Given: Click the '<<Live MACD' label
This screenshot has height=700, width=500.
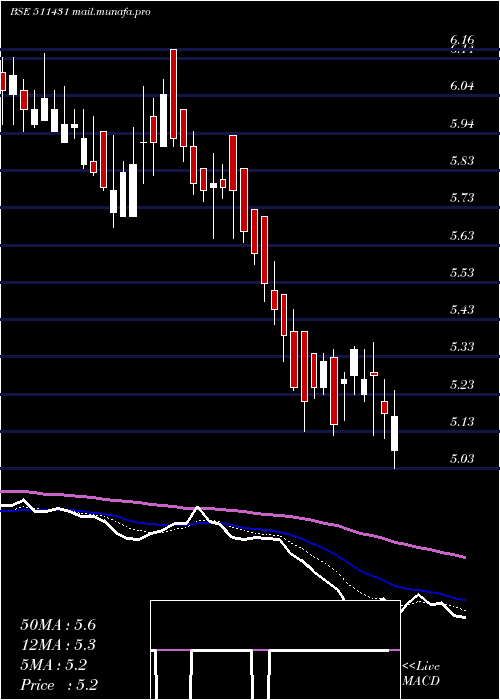Looking at the screenshot, I should pos(421,673).
